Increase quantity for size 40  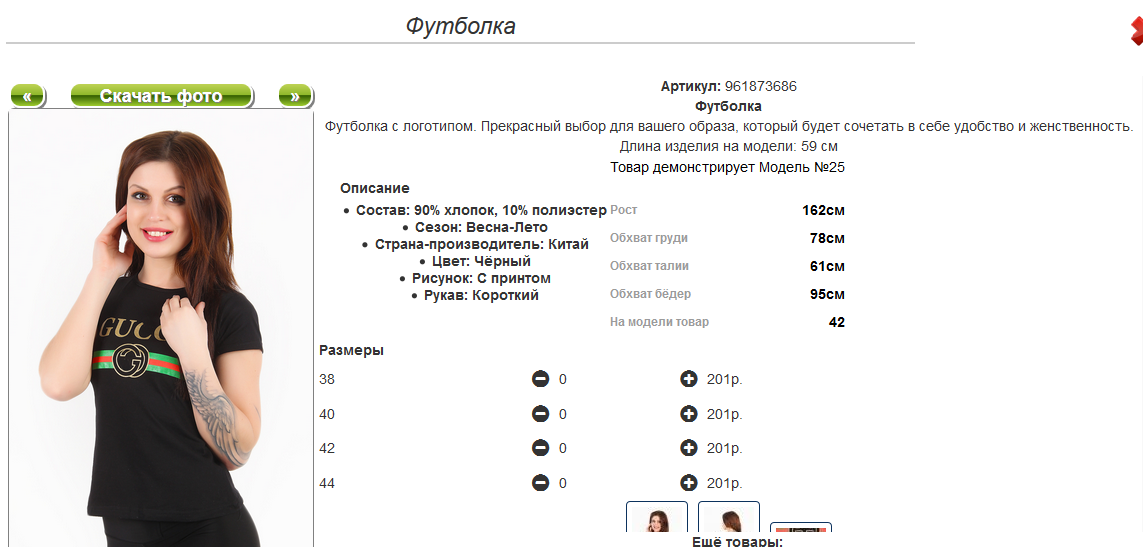(689, 414)
